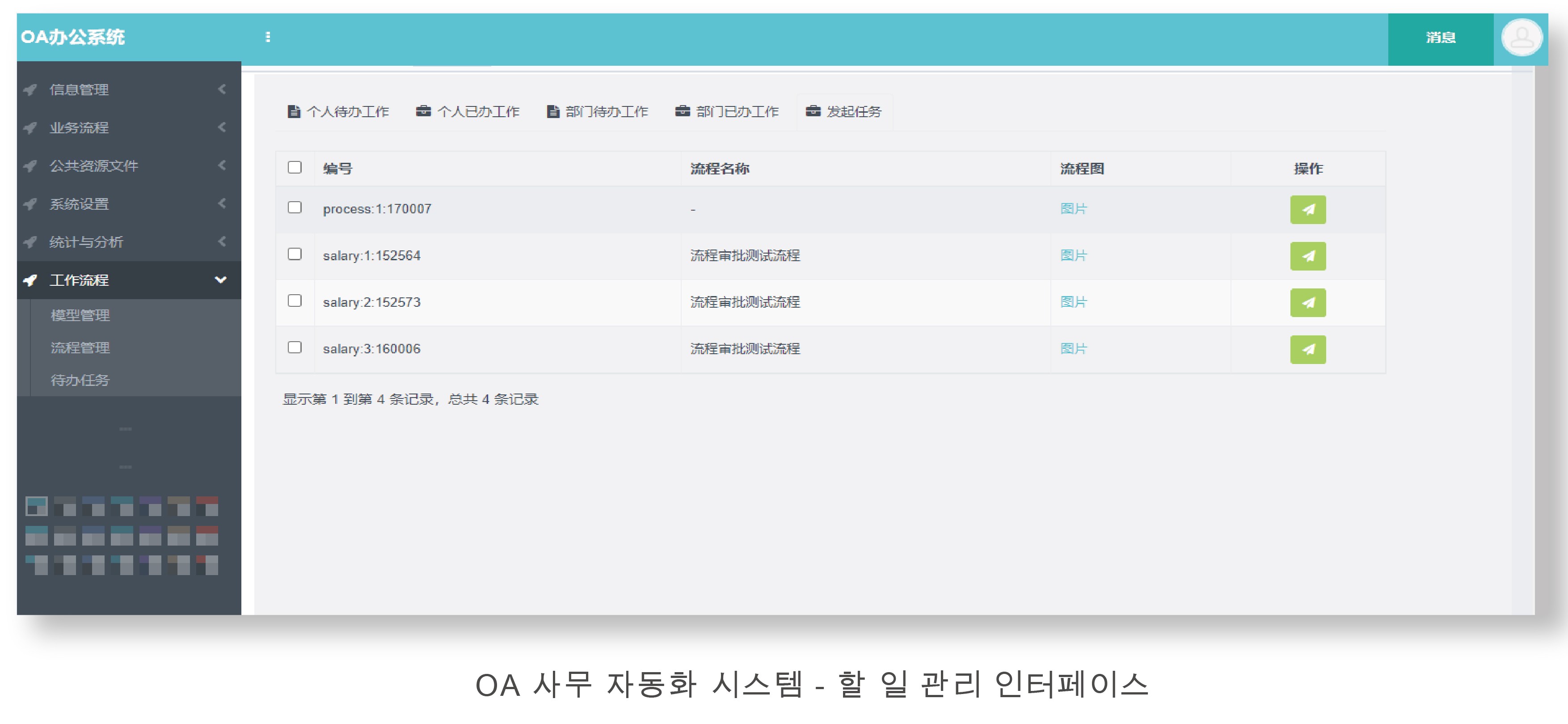Check the box for salary:1:152564 row
The width and height of the screenshot is (1568, 724).
pyautogui.click(x=295, y=254)
